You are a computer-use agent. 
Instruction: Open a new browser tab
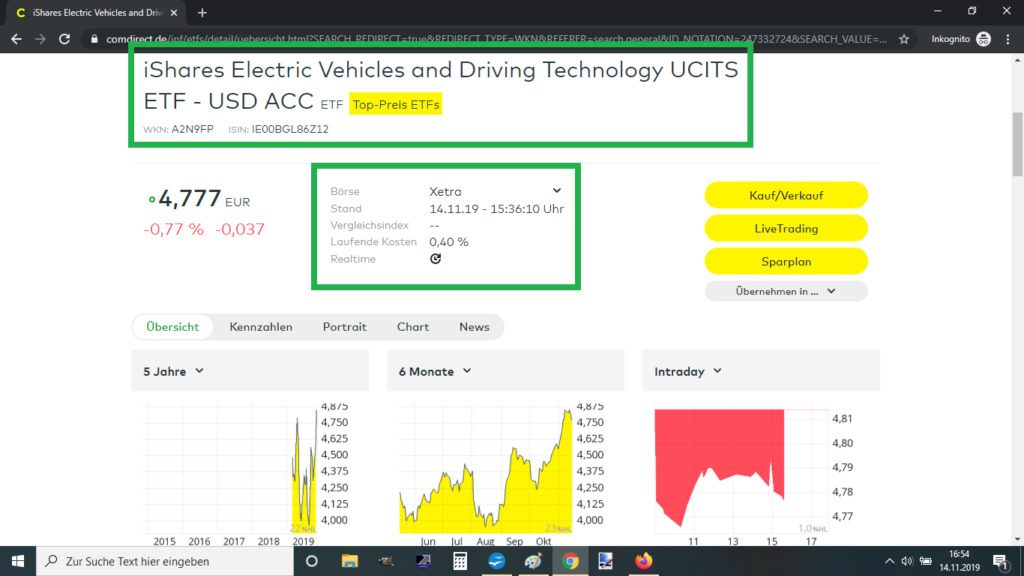(202, 12)
